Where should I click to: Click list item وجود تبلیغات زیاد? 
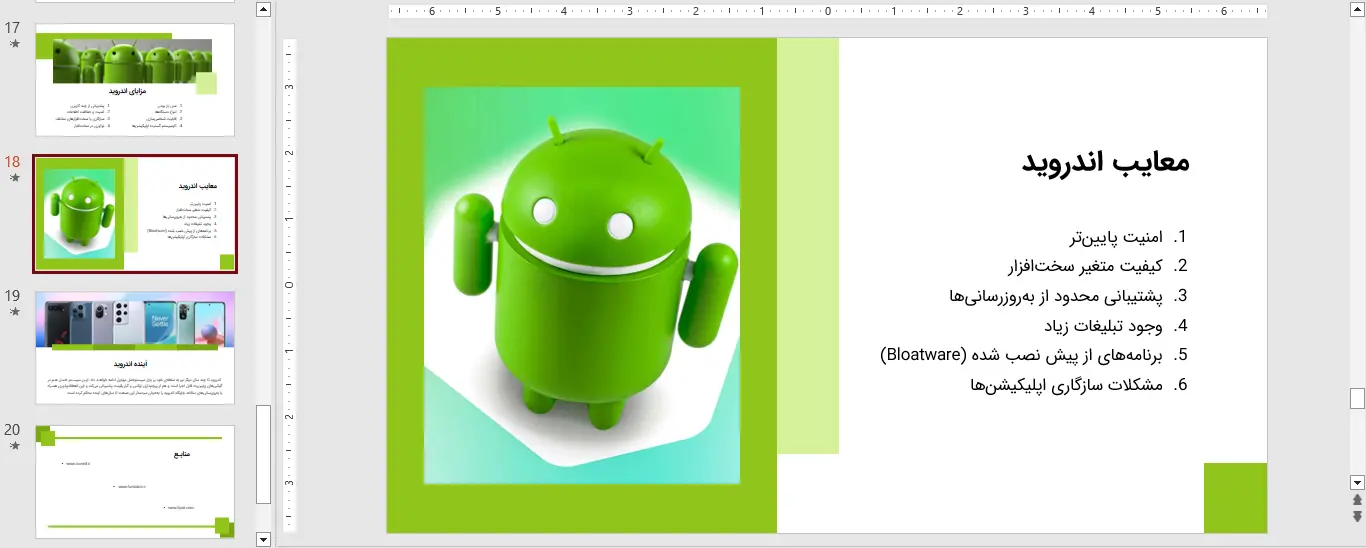[1103, 325]
